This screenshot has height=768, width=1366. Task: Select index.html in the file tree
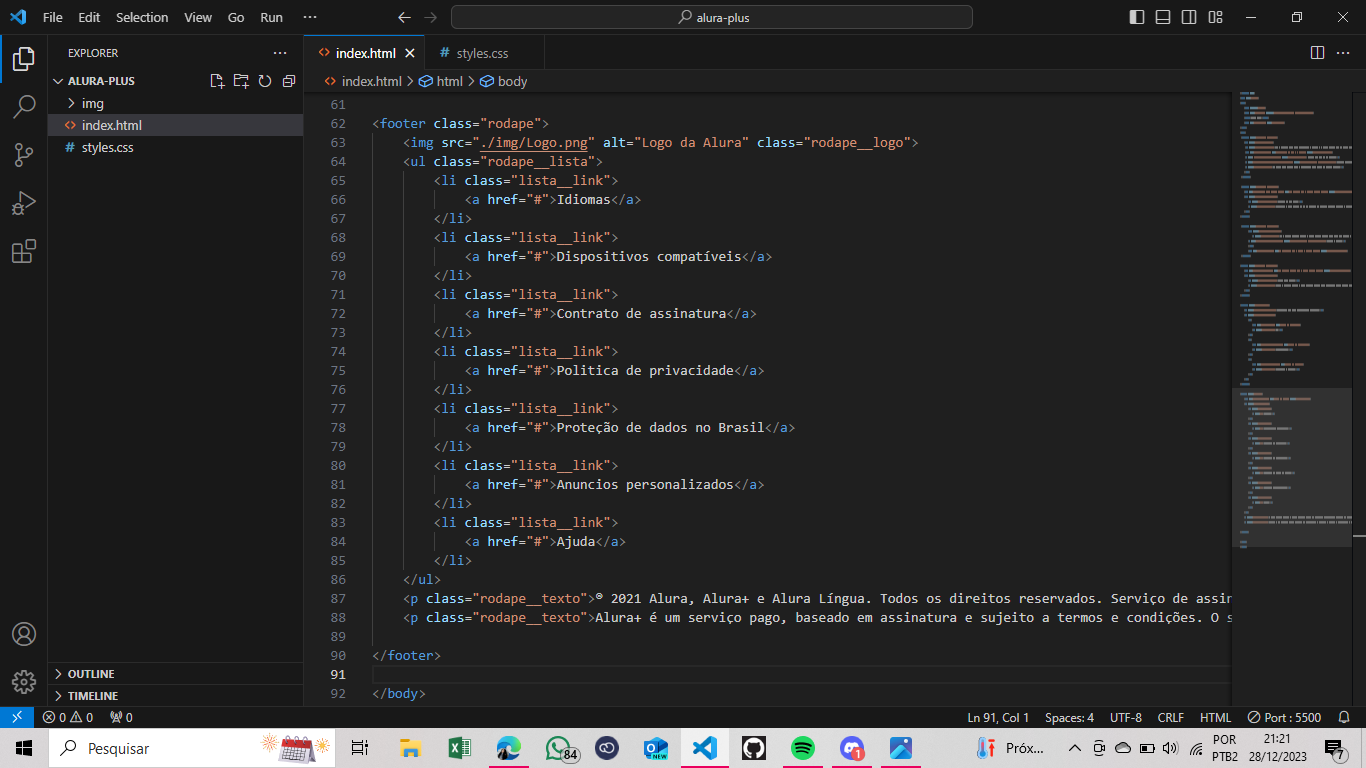175,125
